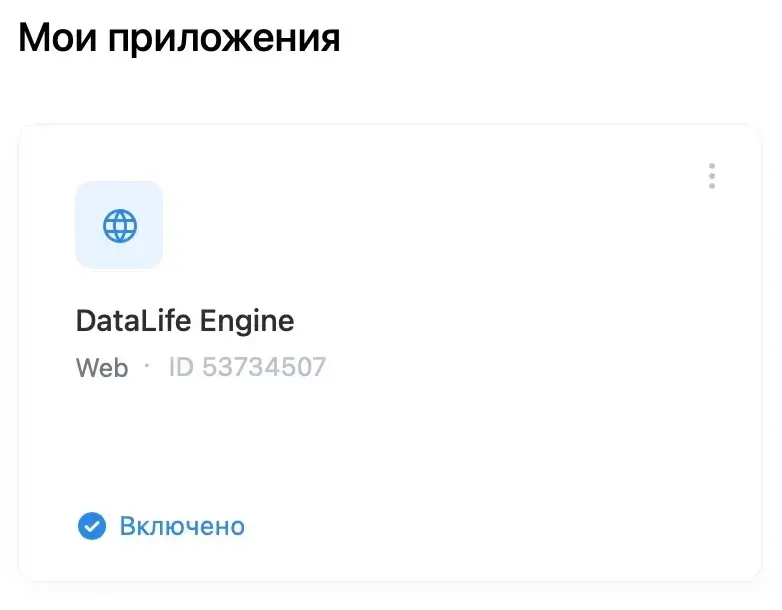
Task: Click the word приложения in the heading
Action: [x=224, y=40]
